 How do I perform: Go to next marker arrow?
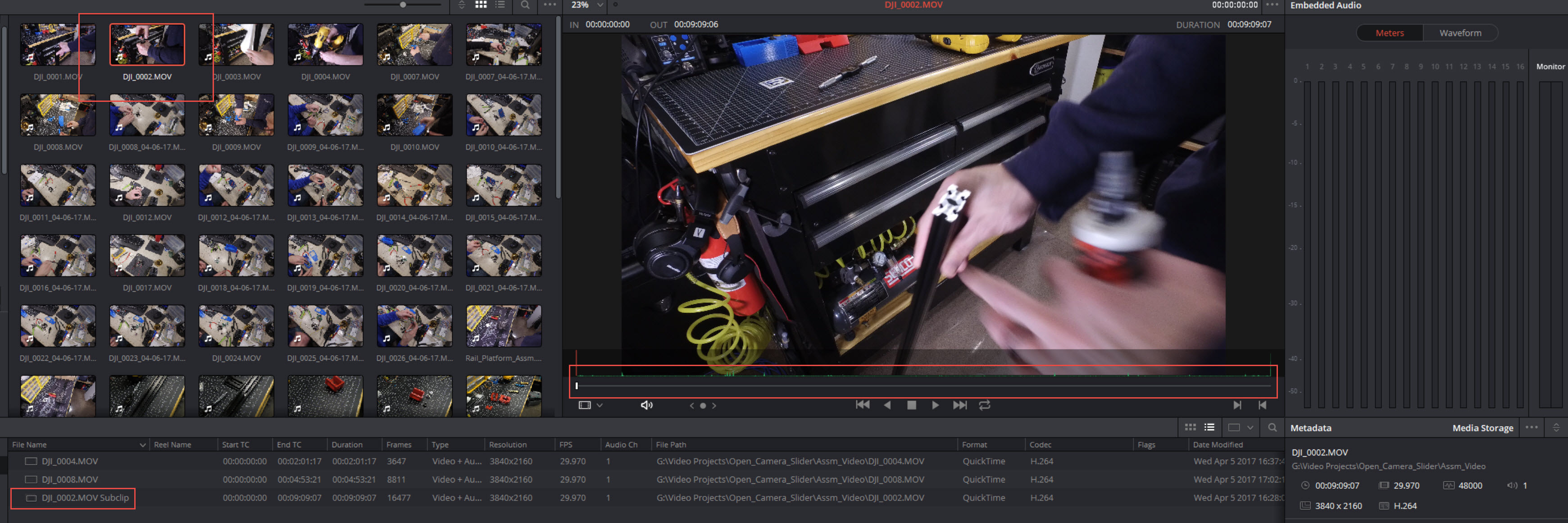pyautogui.click(x=714, y=406)
